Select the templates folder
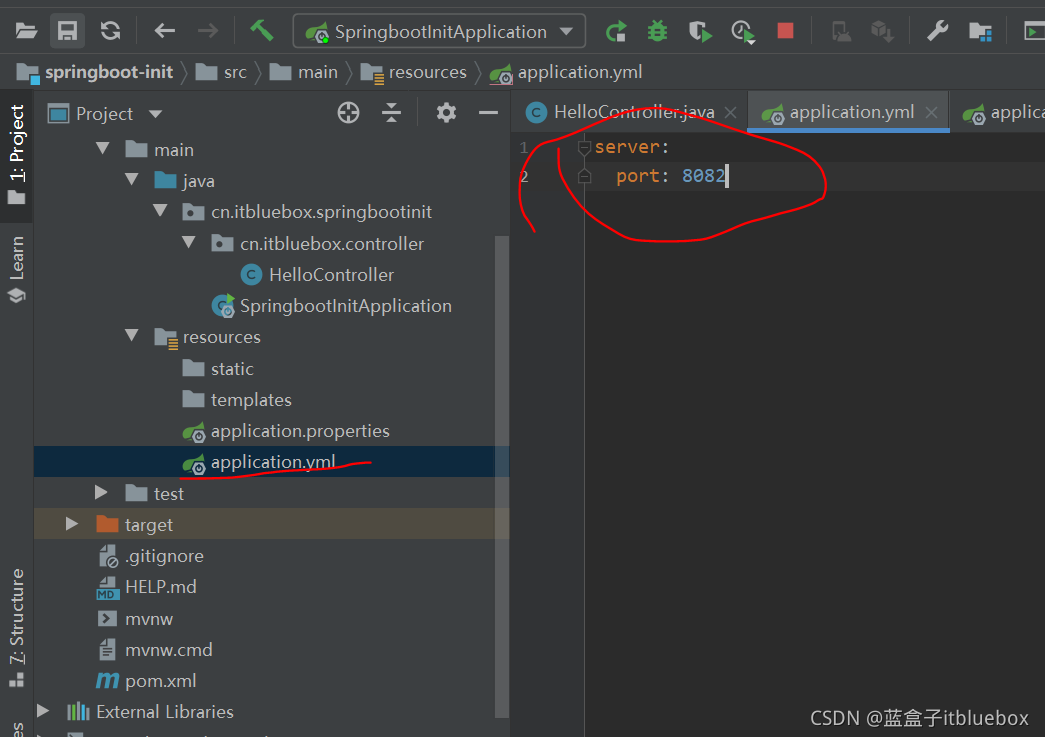The height and width of the screenshot is (737, 1045). click(x=237, y=400)
